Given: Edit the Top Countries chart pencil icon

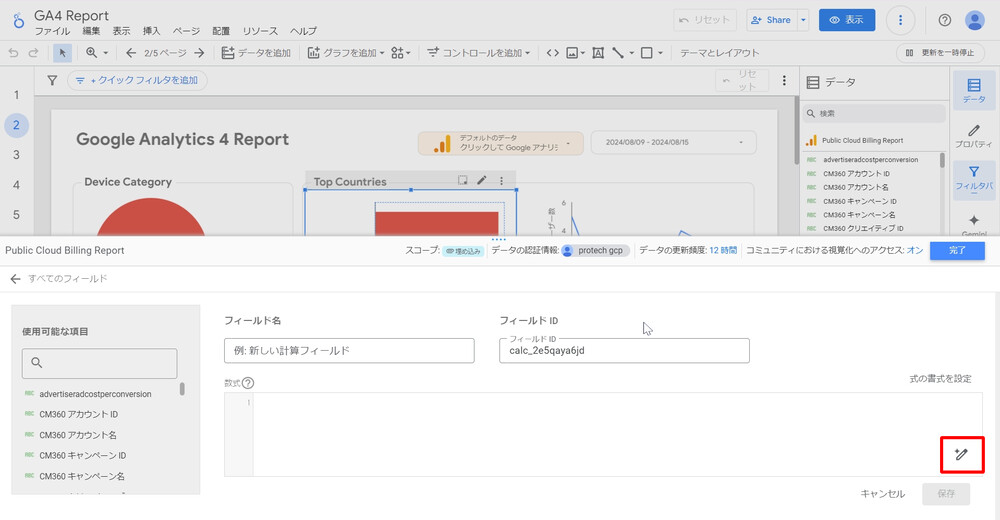Looking at the screenshot, I should 482,181.
